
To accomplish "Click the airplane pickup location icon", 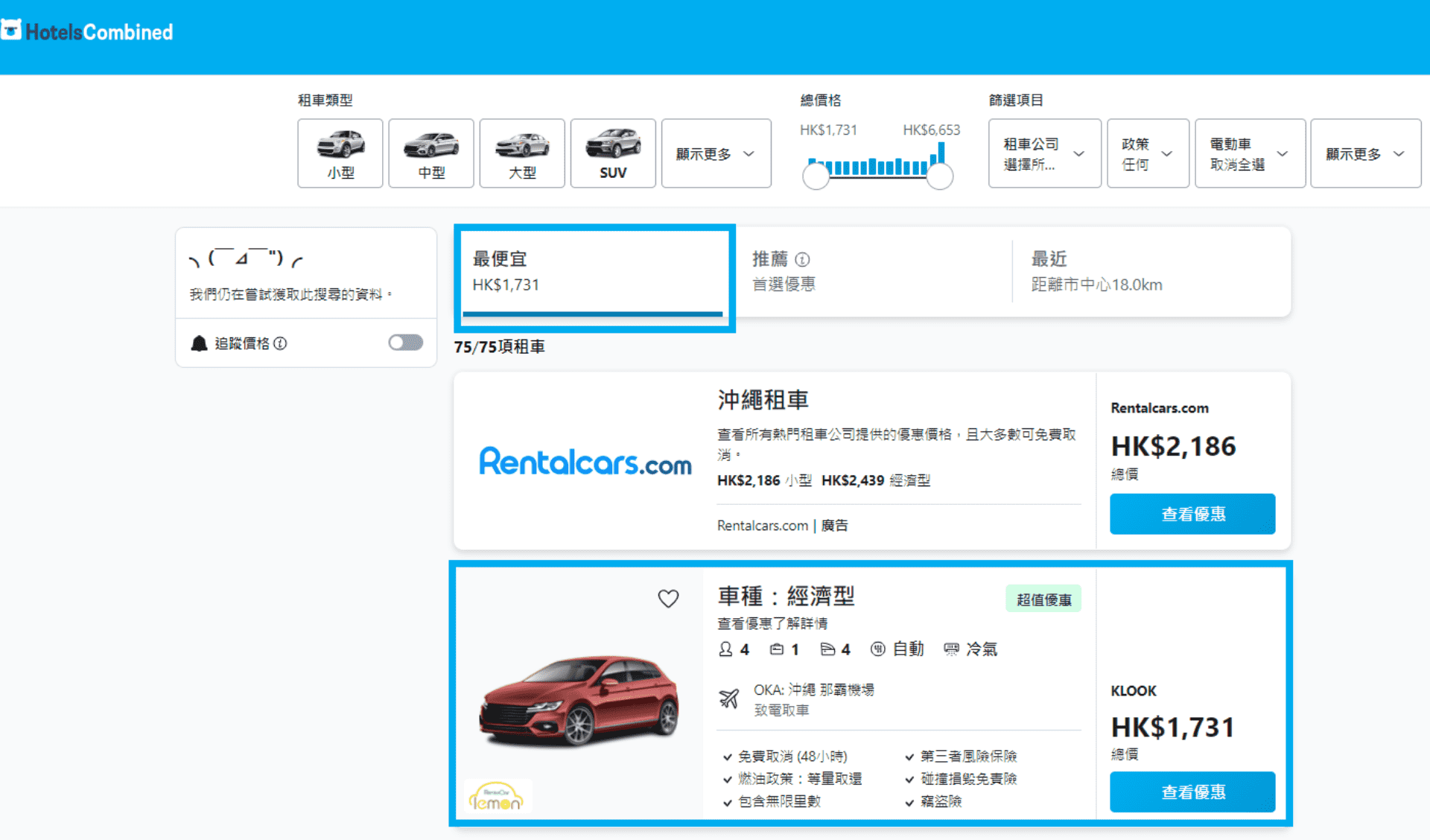I will coord(729,699).
